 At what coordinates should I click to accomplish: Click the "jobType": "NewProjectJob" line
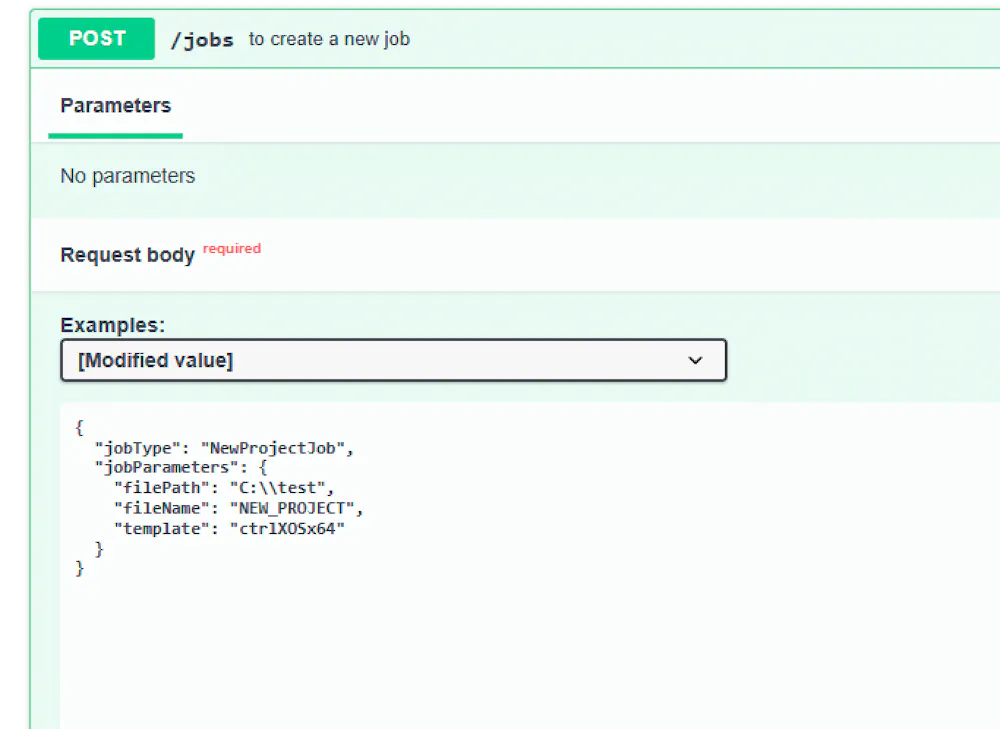(x=224, y=448)
